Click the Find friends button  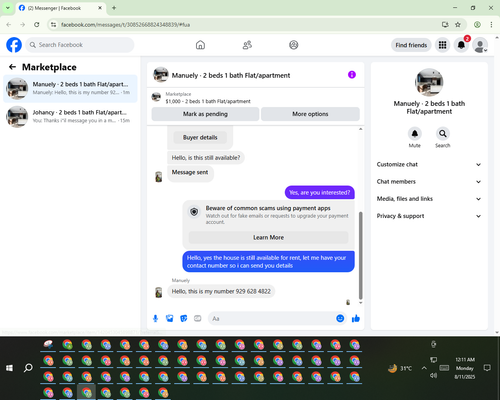coord(411,45)
